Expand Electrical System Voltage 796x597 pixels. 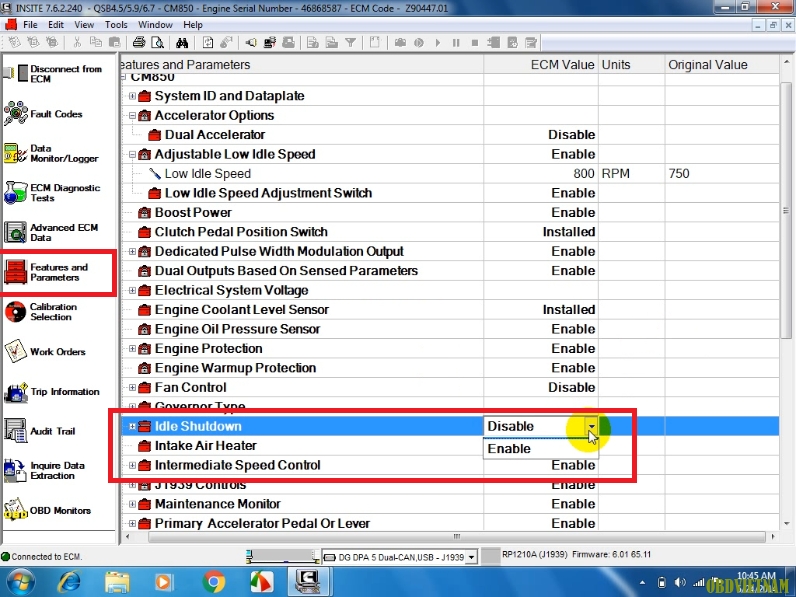pyautogui.click(x=132, y=290)
